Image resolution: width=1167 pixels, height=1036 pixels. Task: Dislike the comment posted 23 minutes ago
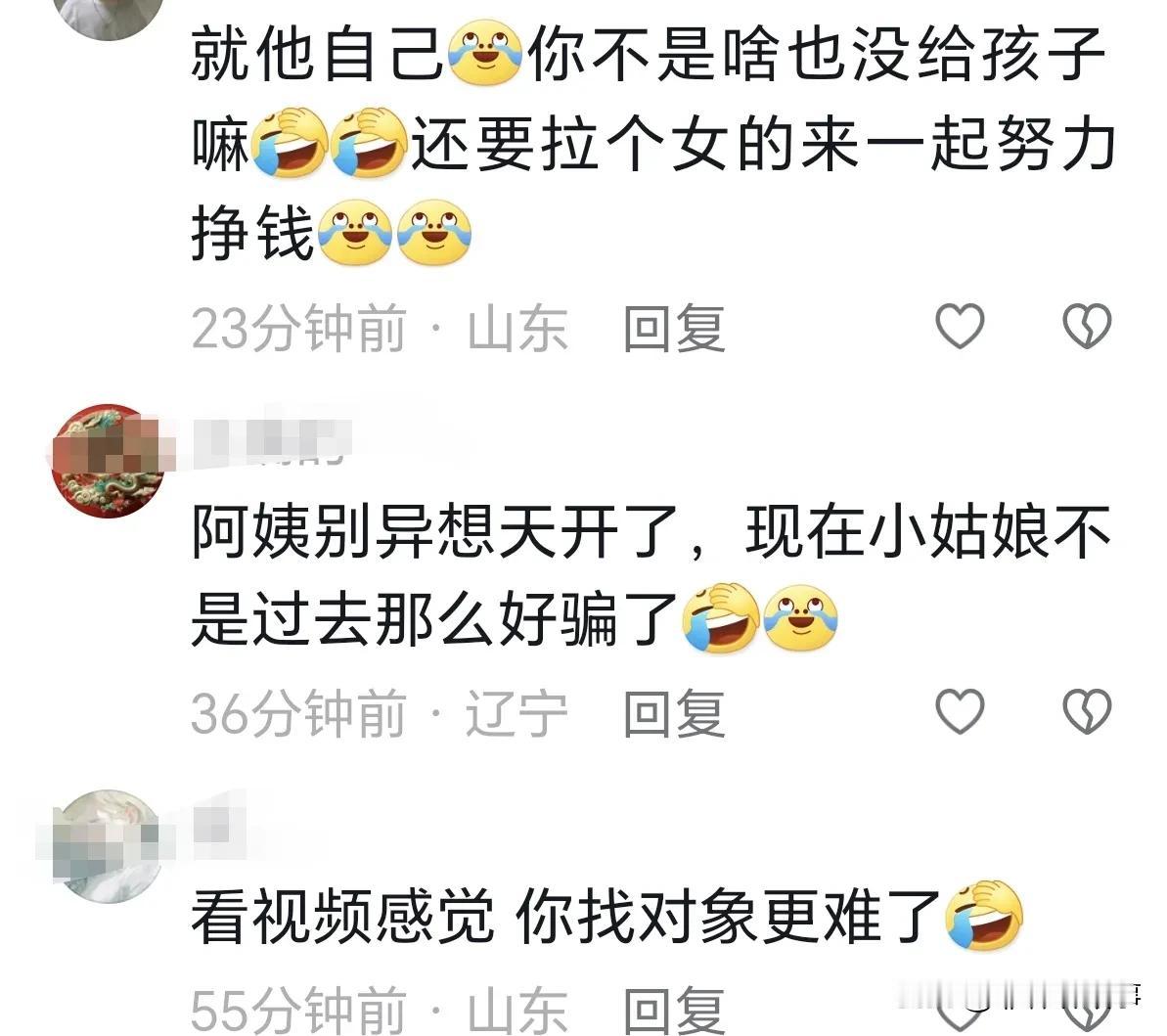(x=1087, y=326)
